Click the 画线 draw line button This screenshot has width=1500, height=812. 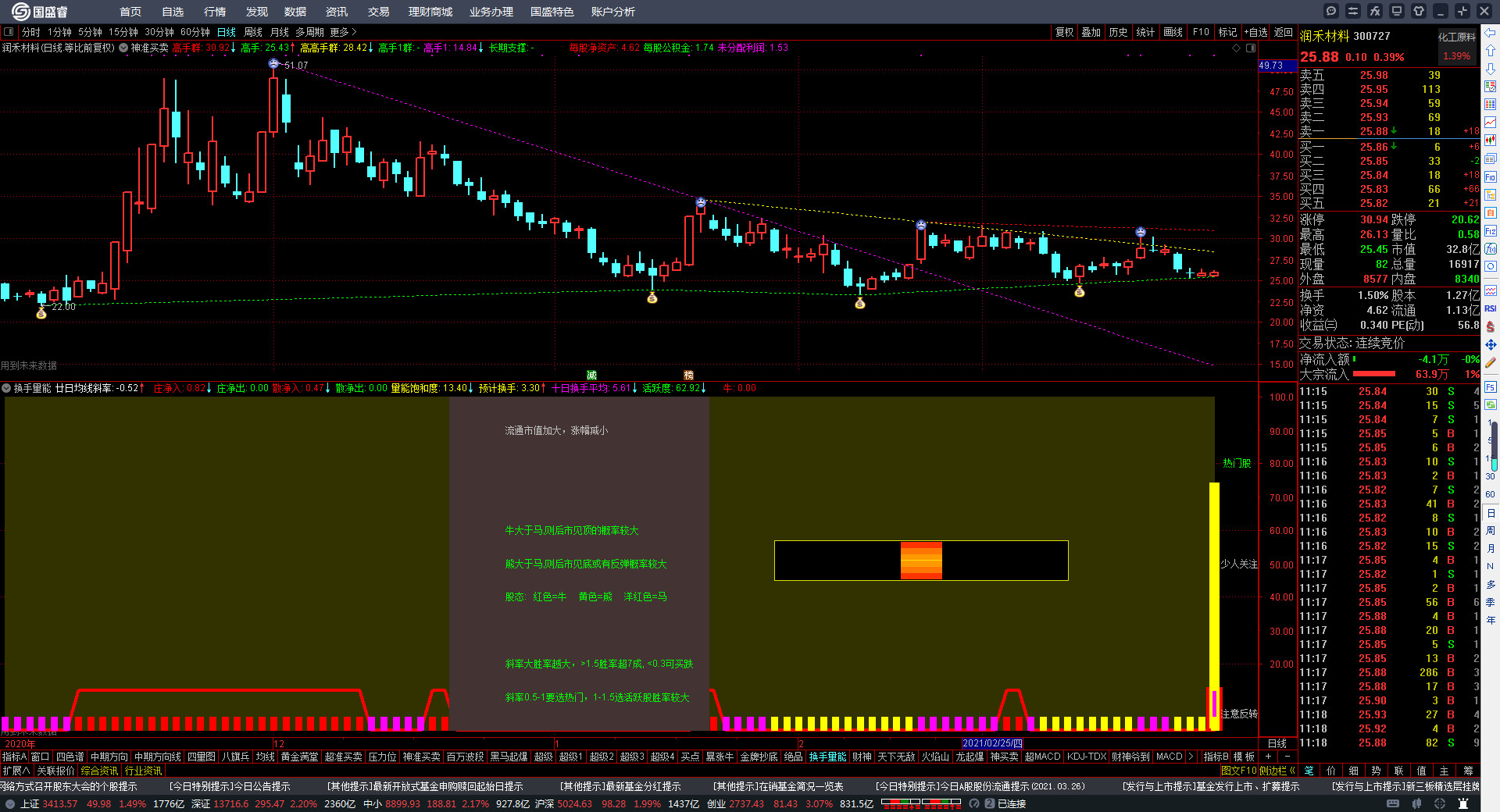1173,32
